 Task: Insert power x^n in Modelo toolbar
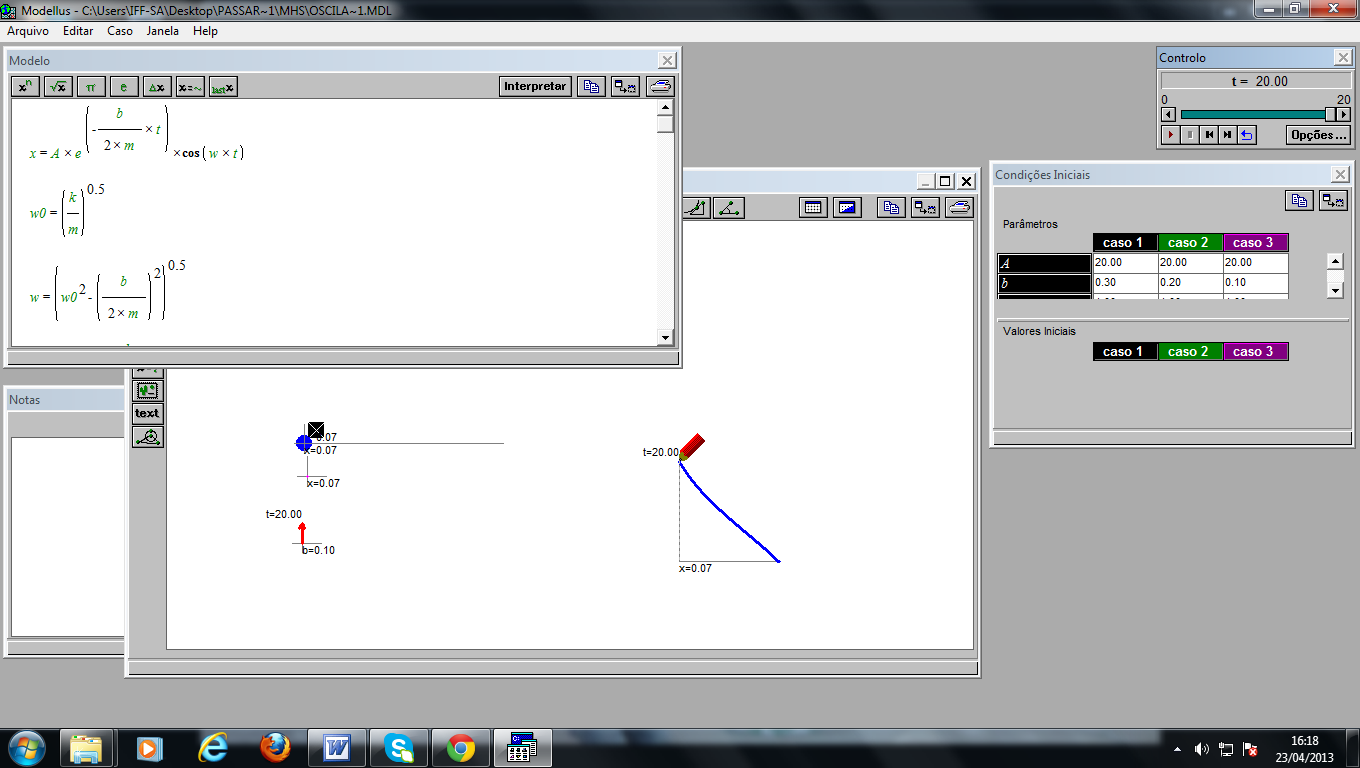pos(26,87)
